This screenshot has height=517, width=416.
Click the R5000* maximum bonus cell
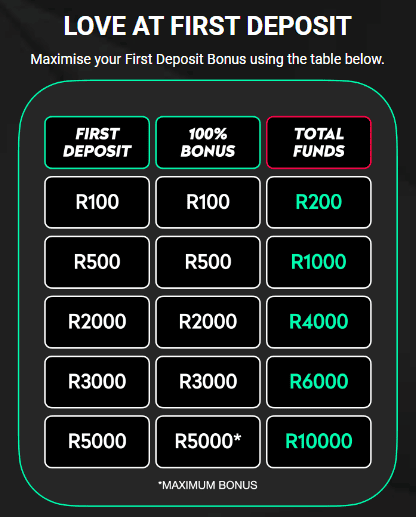point(208,442)
